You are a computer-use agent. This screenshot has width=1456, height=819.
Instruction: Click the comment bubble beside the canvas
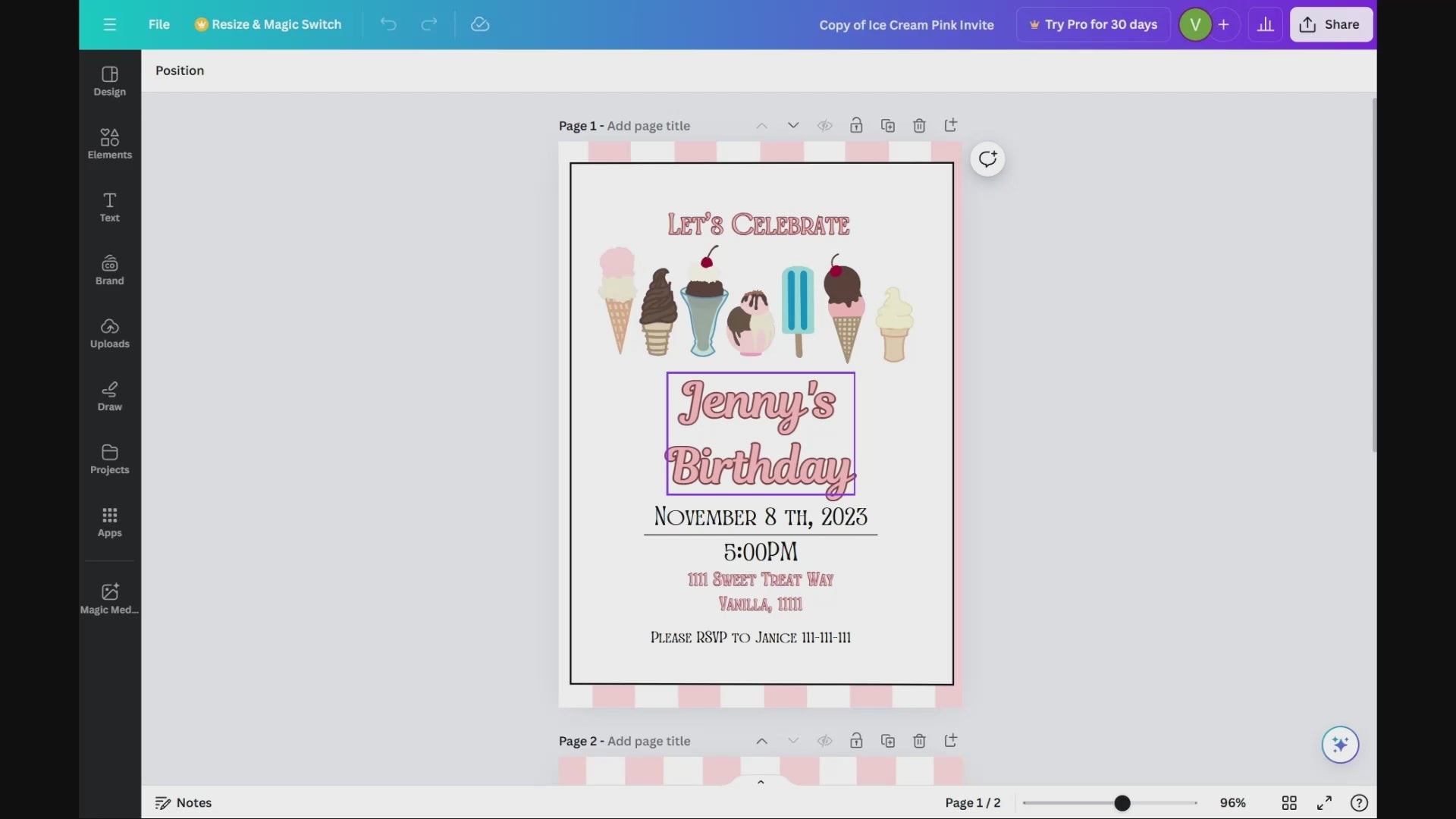point(987,159)
